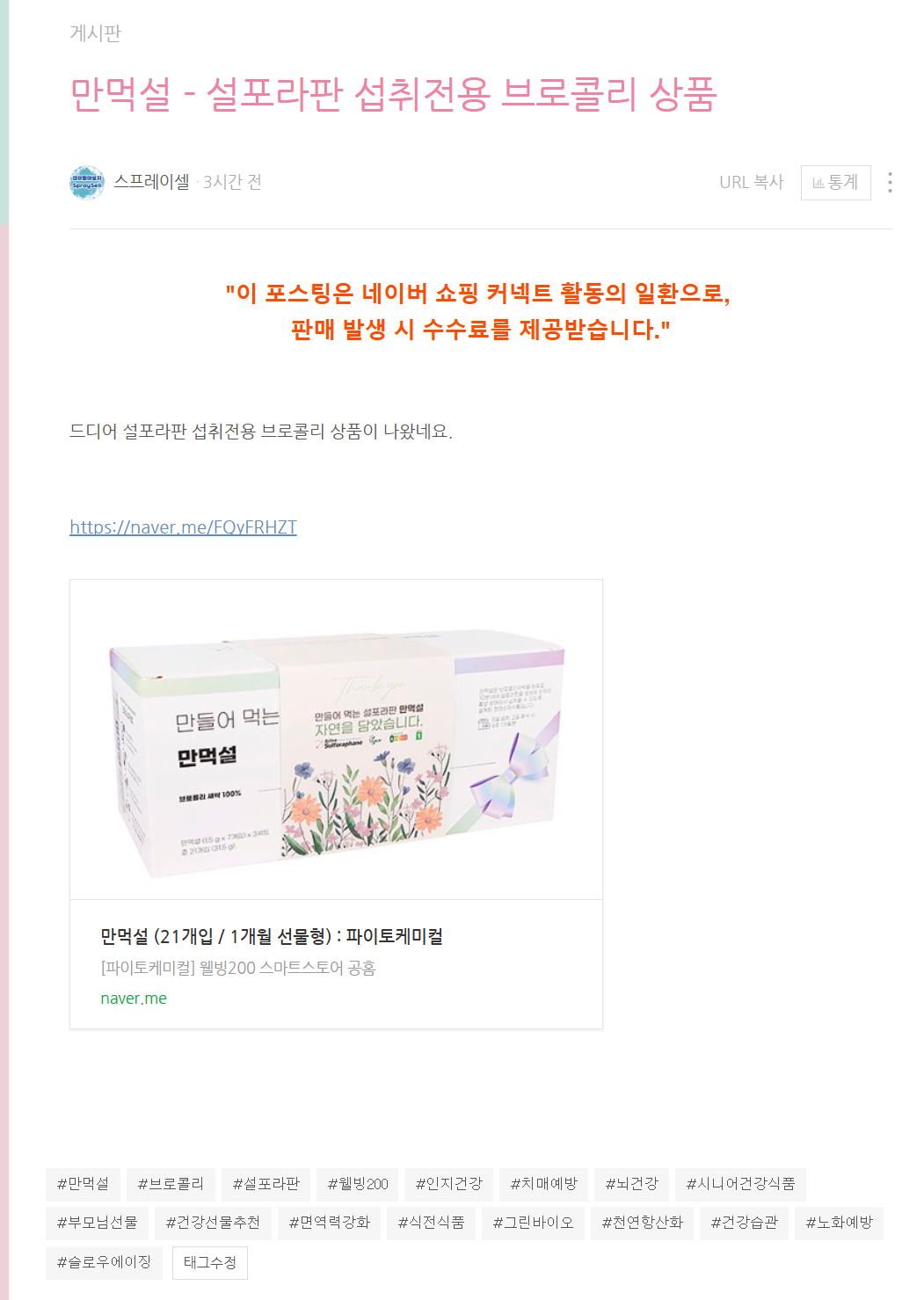Open the naver.me/FQyFRHZT hyperlink

183,527
